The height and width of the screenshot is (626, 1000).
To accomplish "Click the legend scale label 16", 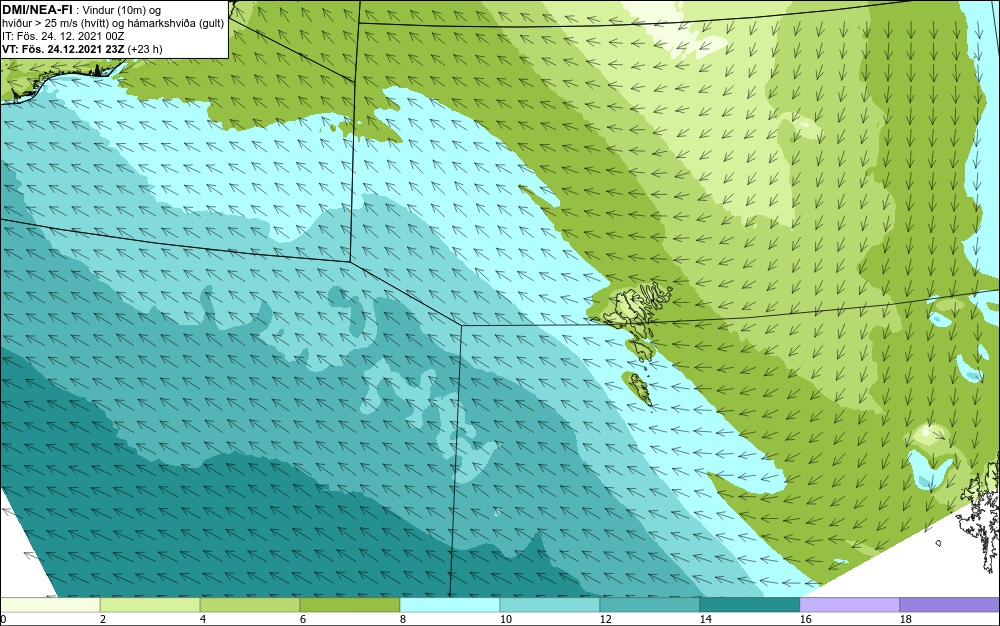I will (x=805, y=619).
